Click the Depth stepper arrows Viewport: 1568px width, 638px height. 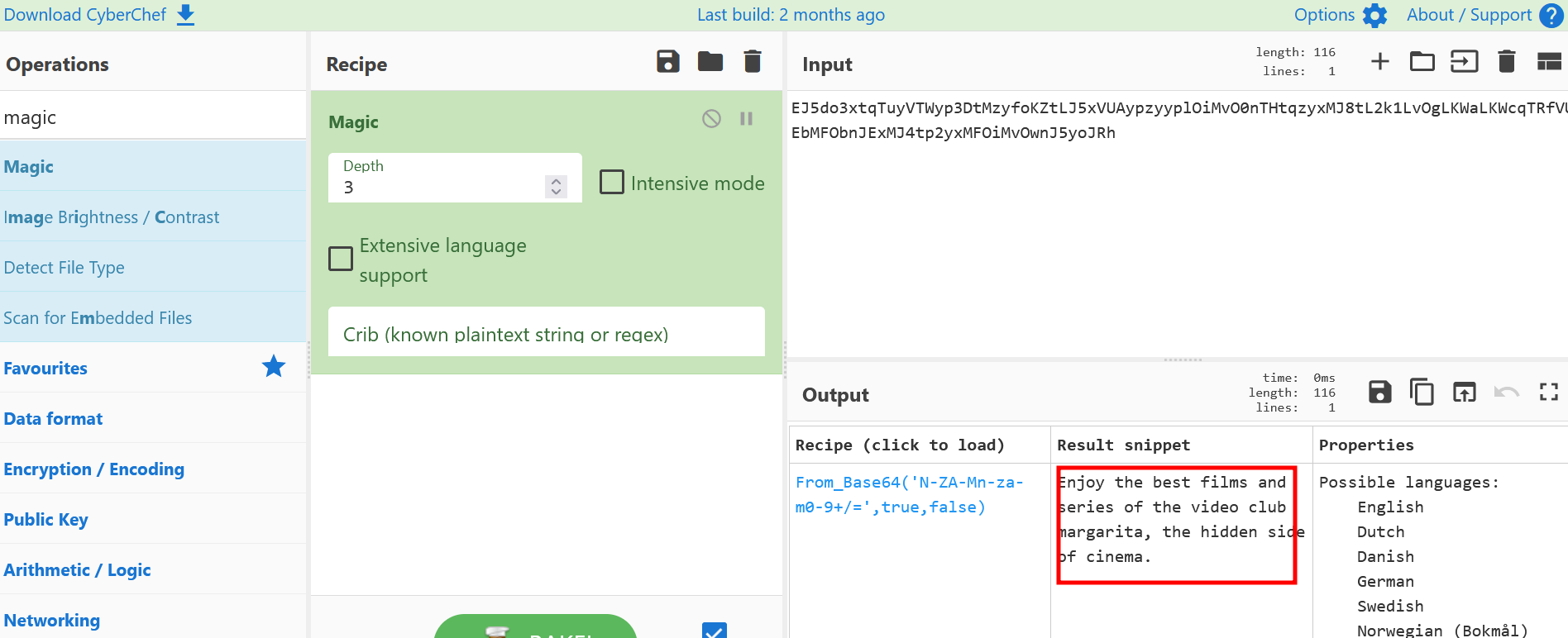(556, 187)
